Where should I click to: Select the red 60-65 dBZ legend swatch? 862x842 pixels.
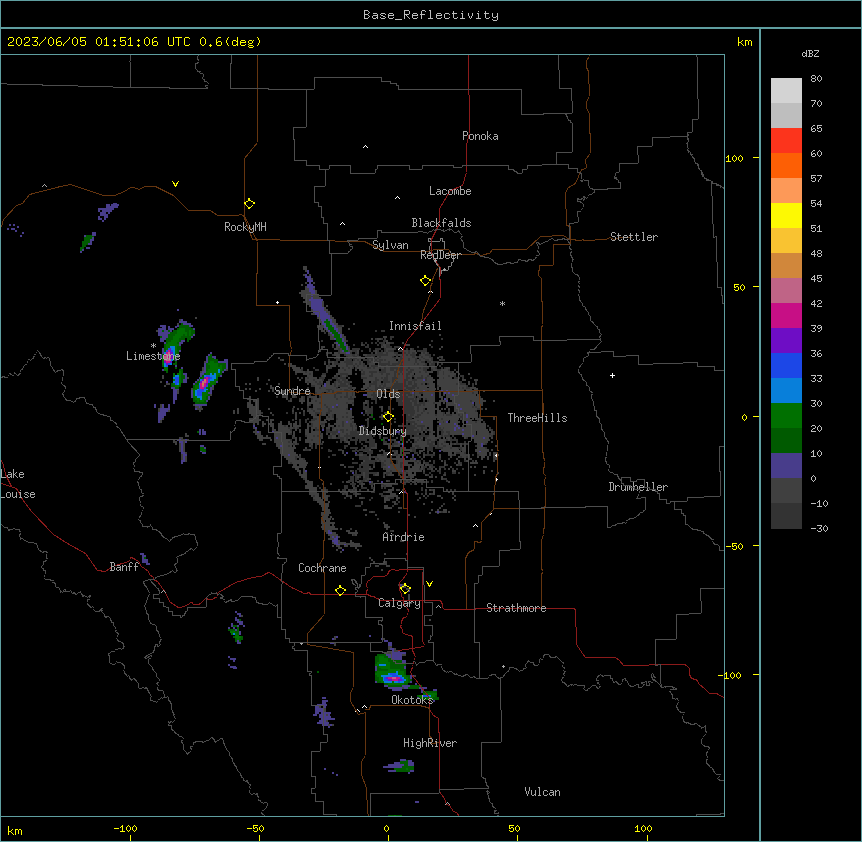tap(786, 141)
